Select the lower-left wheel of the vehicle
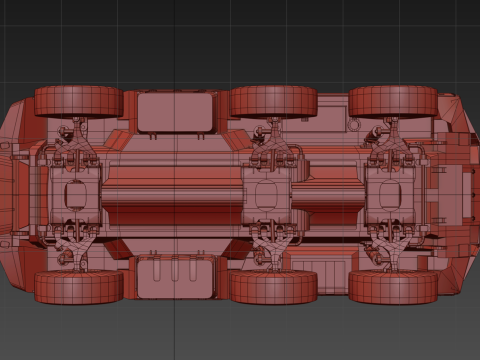This screenshot has width=480, height=360. (x=79, y=287)
